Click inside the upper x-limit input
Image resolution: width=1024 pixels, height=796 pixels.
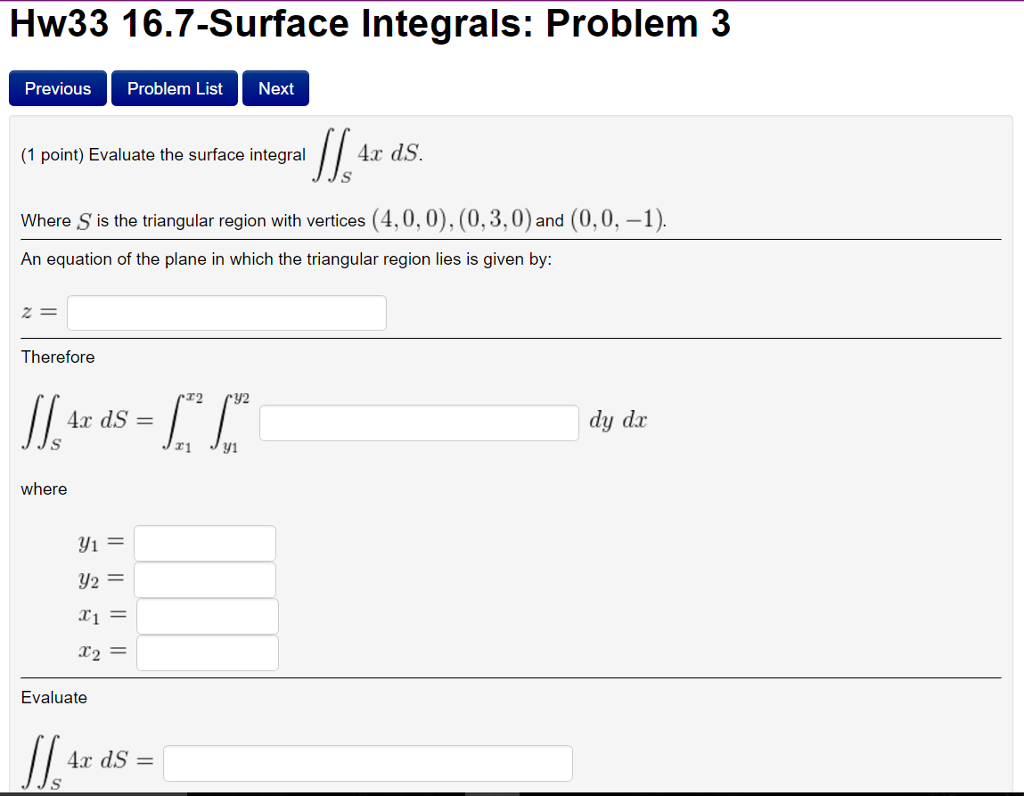[x=207, y=652]
